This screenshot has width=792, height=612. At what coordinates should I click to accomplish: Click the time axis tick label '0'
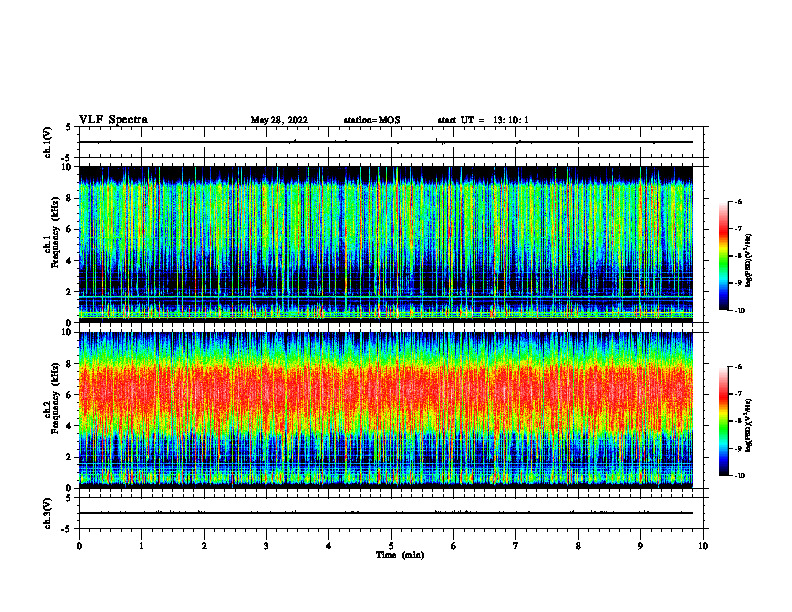79,546
